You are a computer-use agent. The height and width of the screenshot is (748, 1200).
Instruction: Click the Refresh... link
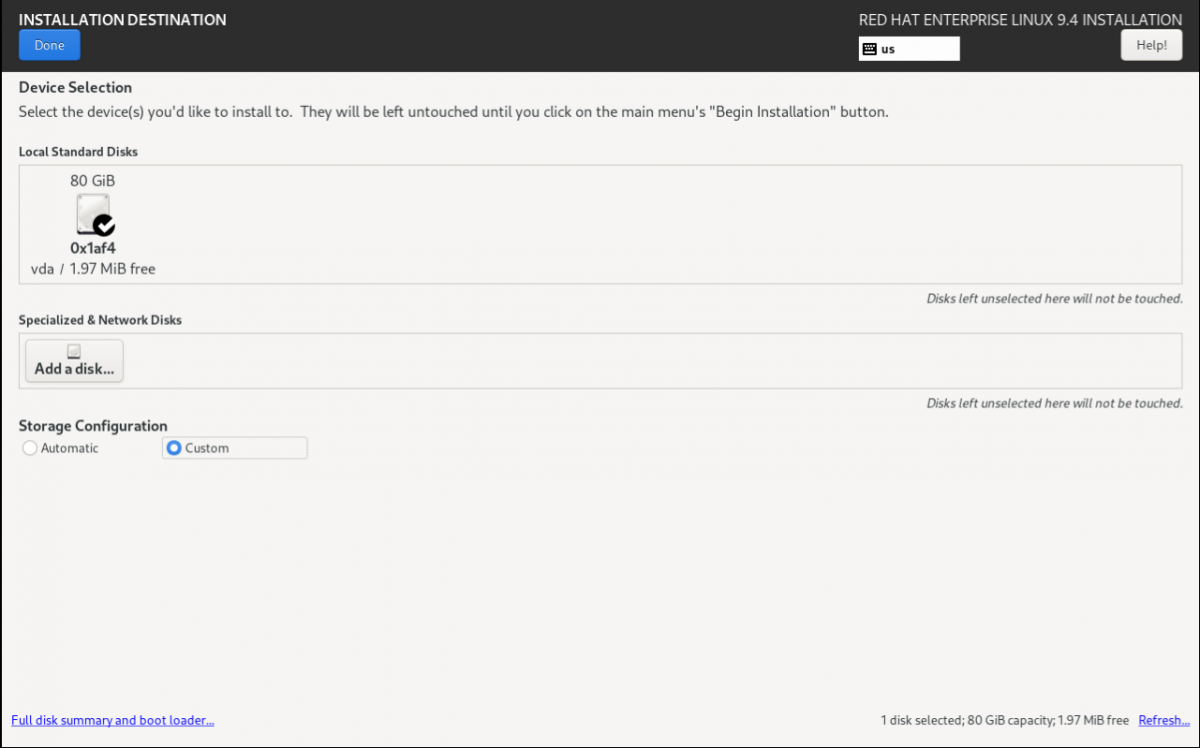[x=1164, y=720]
